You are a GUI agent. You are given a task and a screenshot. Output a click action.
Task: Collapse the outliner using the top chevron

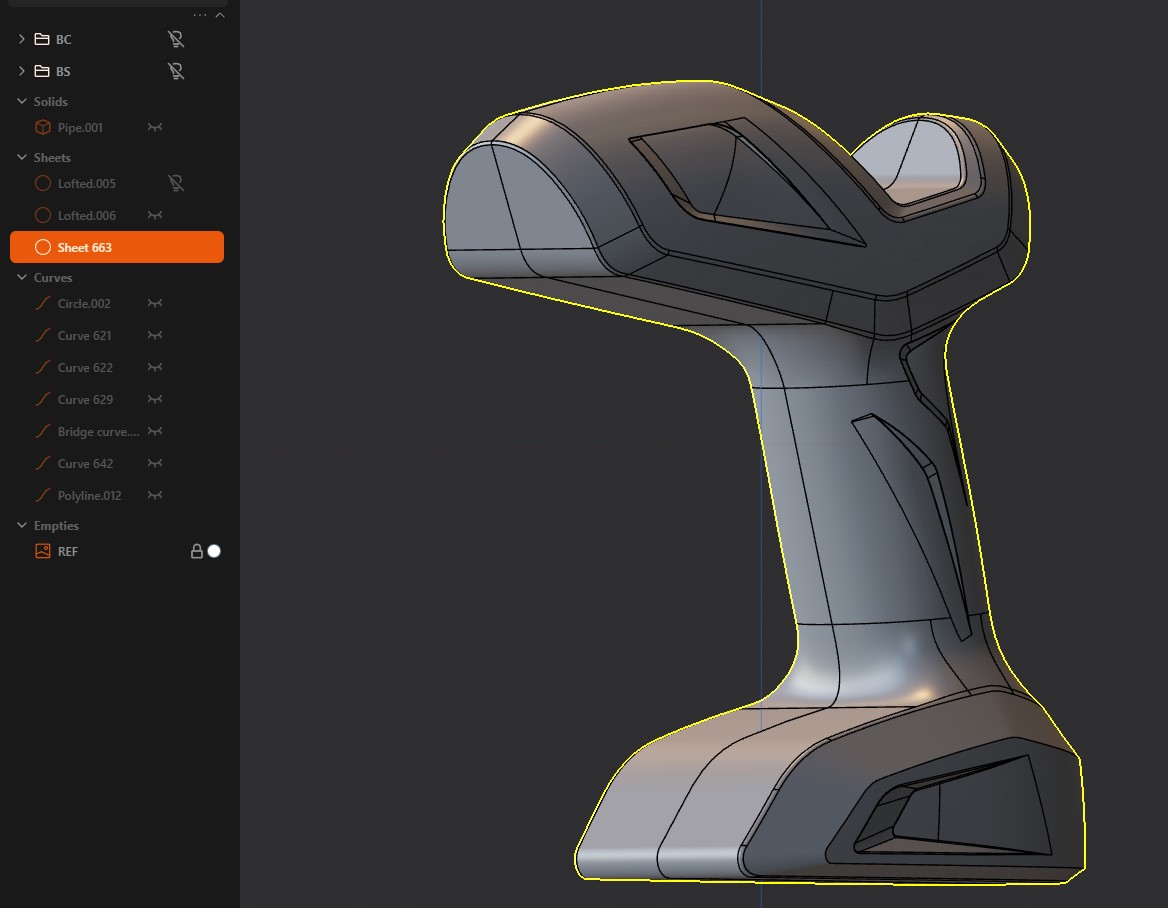point(222,13)
